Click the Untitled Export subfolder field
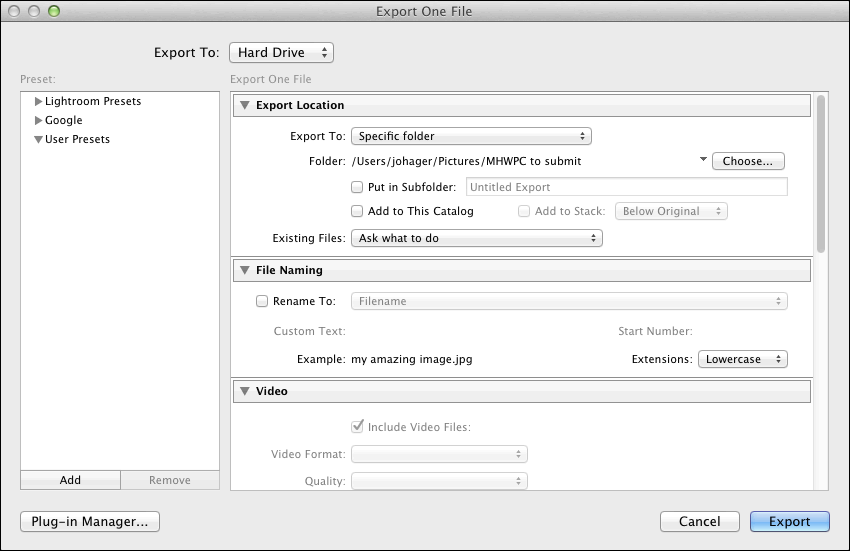The image size is (850, 551). [x=625, y=187]
